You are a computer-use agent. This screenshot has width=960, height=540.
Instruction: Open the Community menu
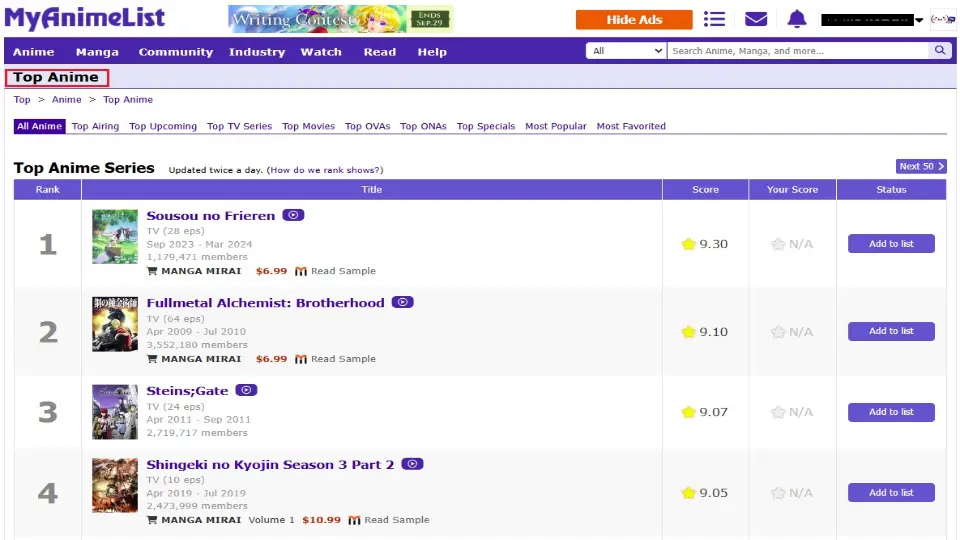click(x=176, y=52)
